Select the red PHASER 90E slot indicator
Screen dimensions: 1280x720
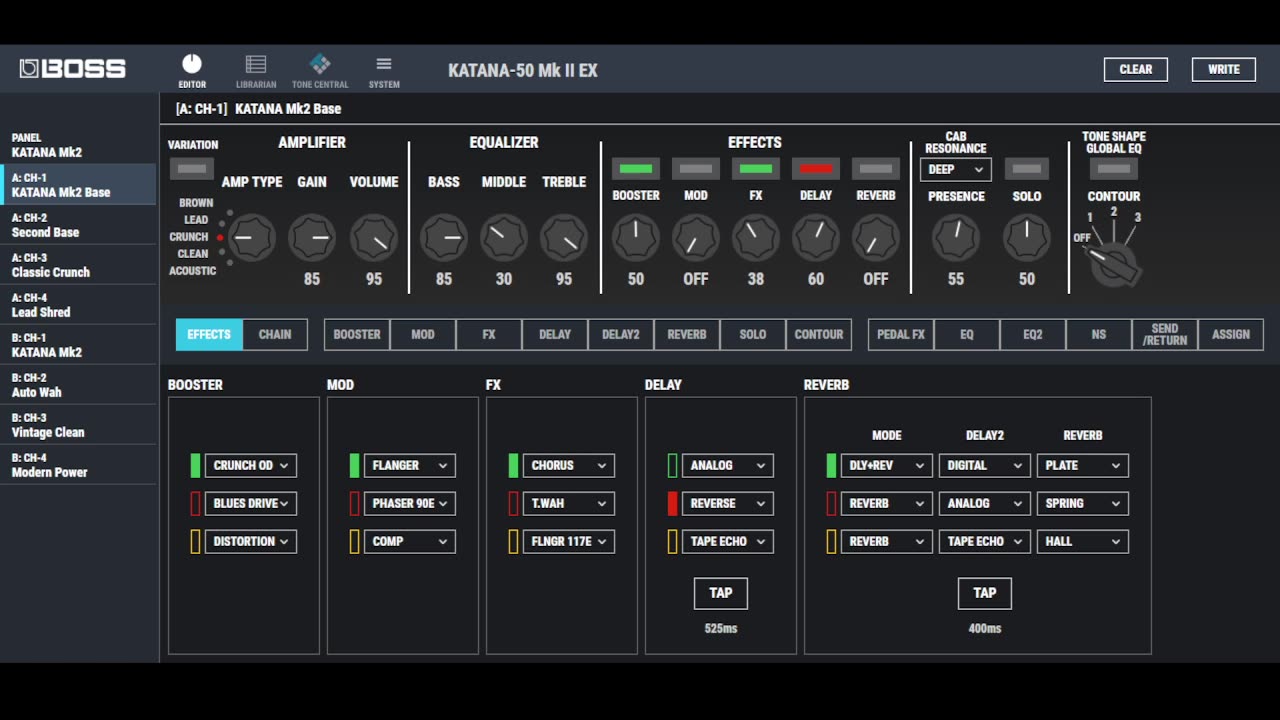[355, 503]
